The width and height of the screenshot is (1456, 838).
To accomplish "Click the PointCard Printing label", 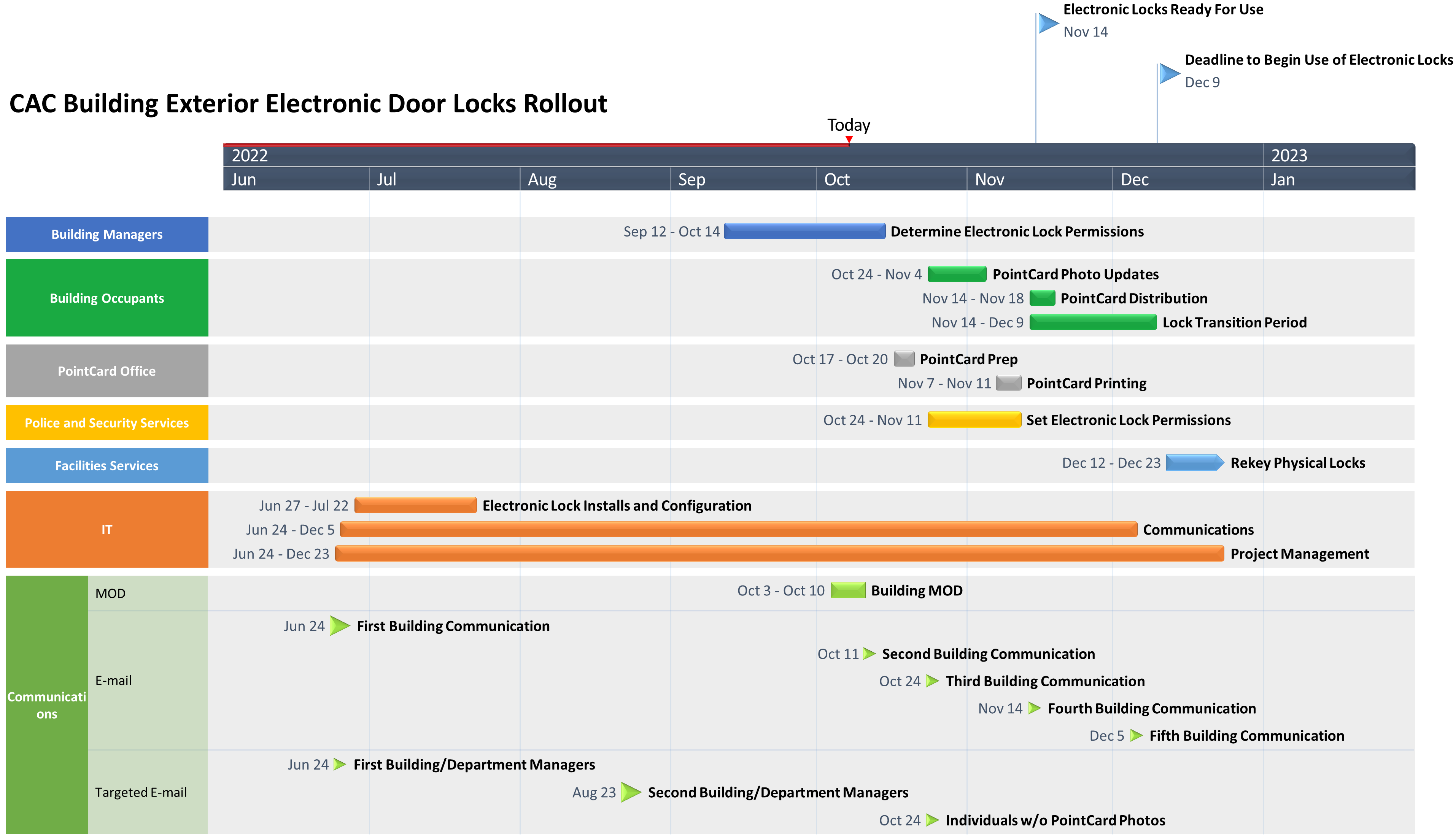I will [x=1086, y=383].
